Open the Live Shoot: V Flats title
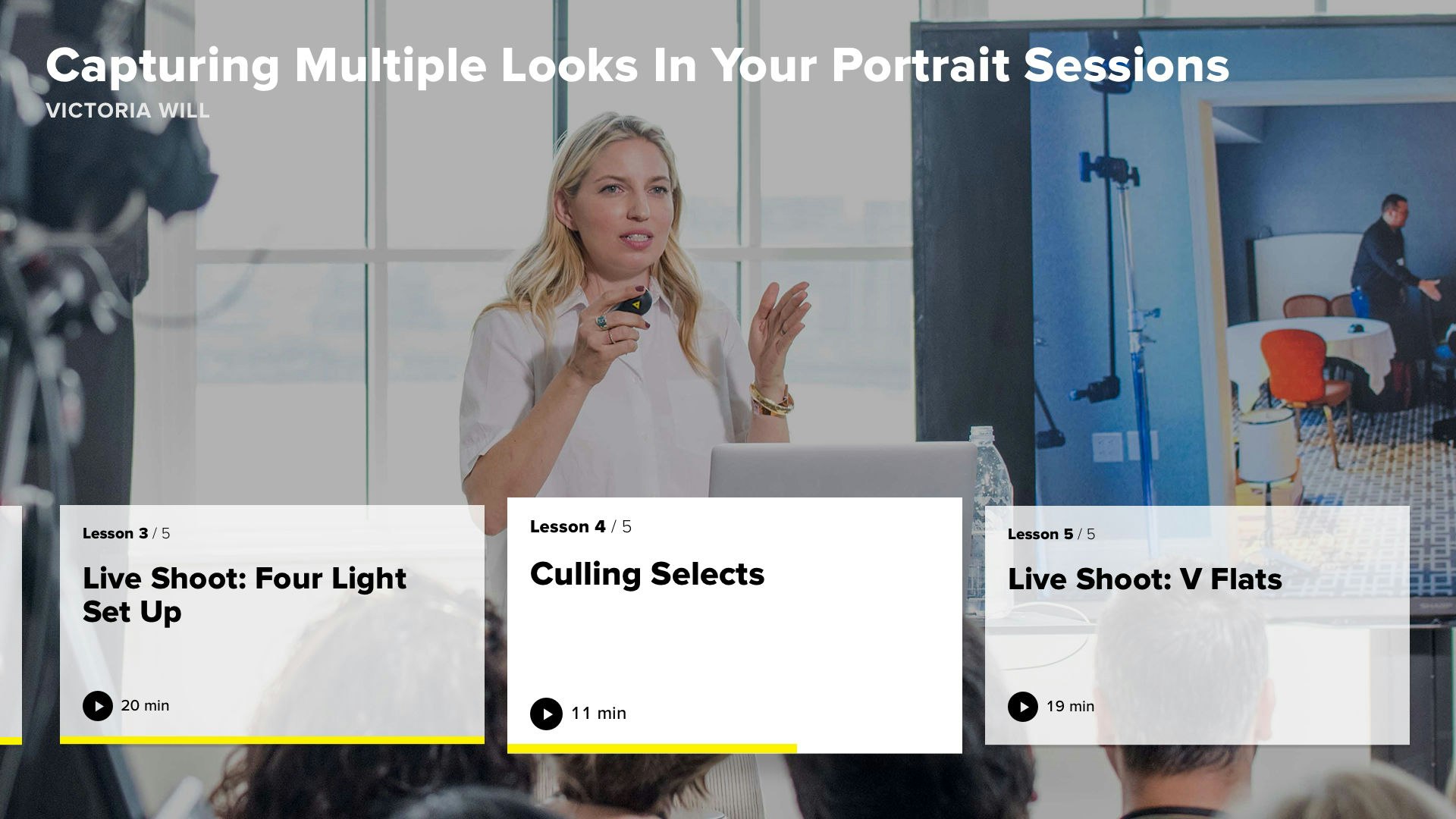 click(1144, 579)
